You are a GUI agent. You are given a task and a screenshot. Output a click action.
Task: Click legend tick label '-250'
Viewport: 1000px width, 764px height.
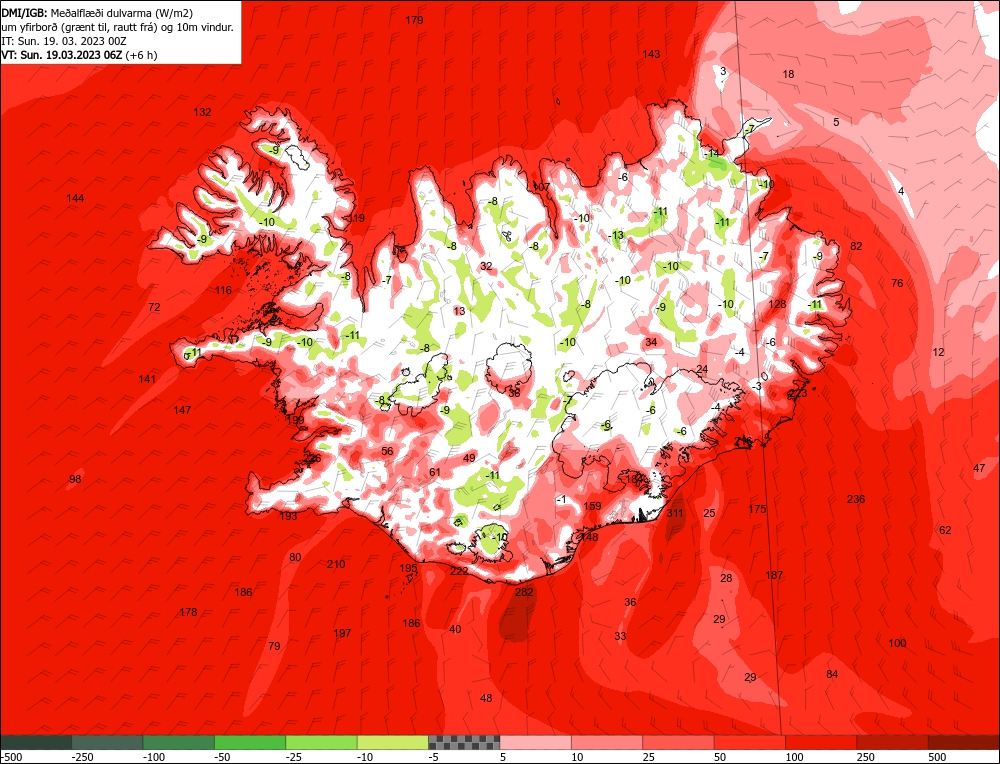[x=83, y=757]
